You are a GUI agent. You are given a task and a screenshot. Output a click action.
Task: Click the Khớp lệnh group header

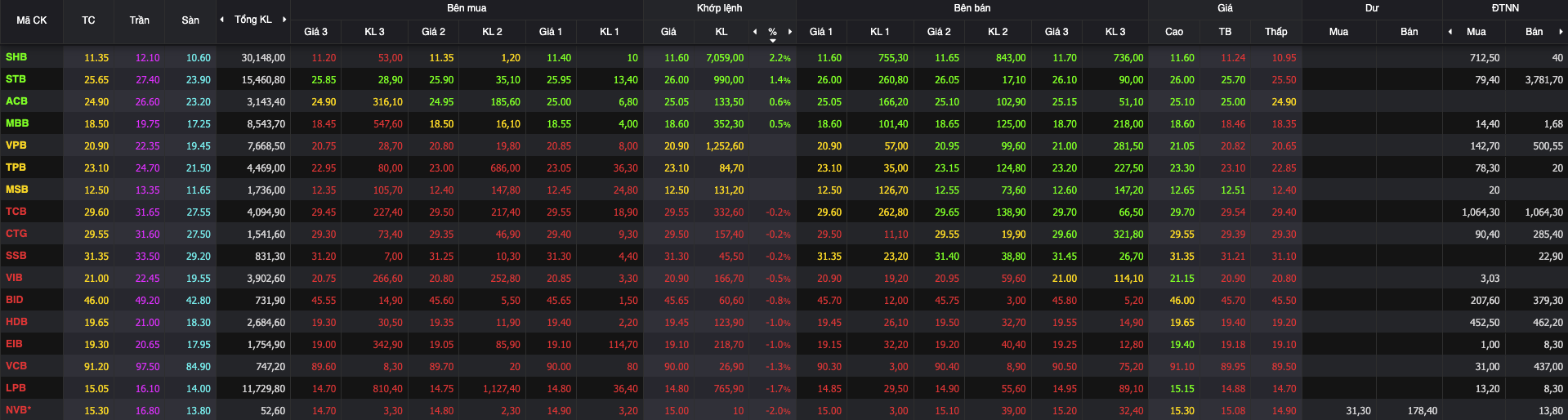(719, 8)
